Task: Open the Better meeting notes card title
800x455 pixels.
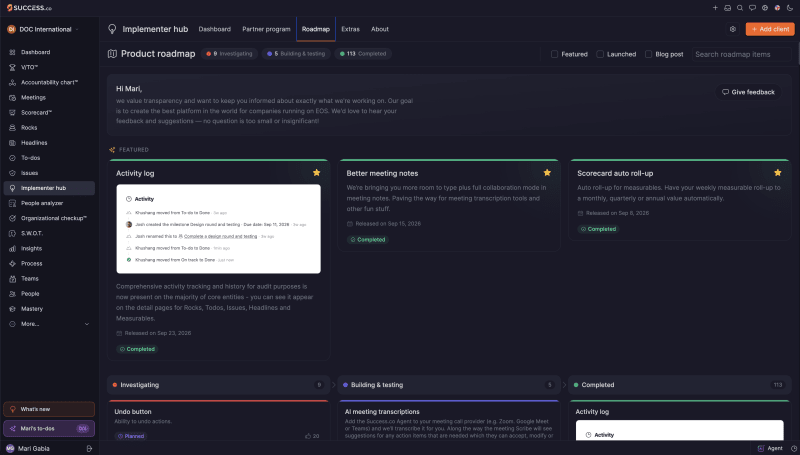Action: click(382, 173)
